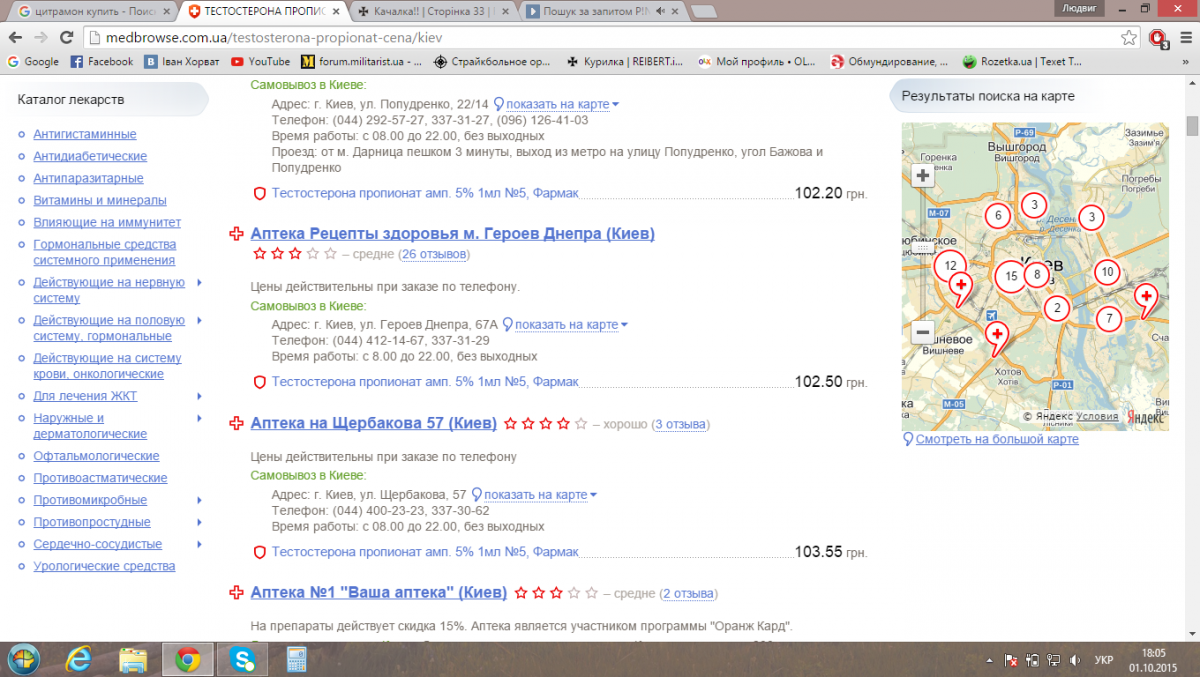1200x677 pixels.
Task: Open 'Антидиабетические' catalog category
Action: tap(90, 156)
